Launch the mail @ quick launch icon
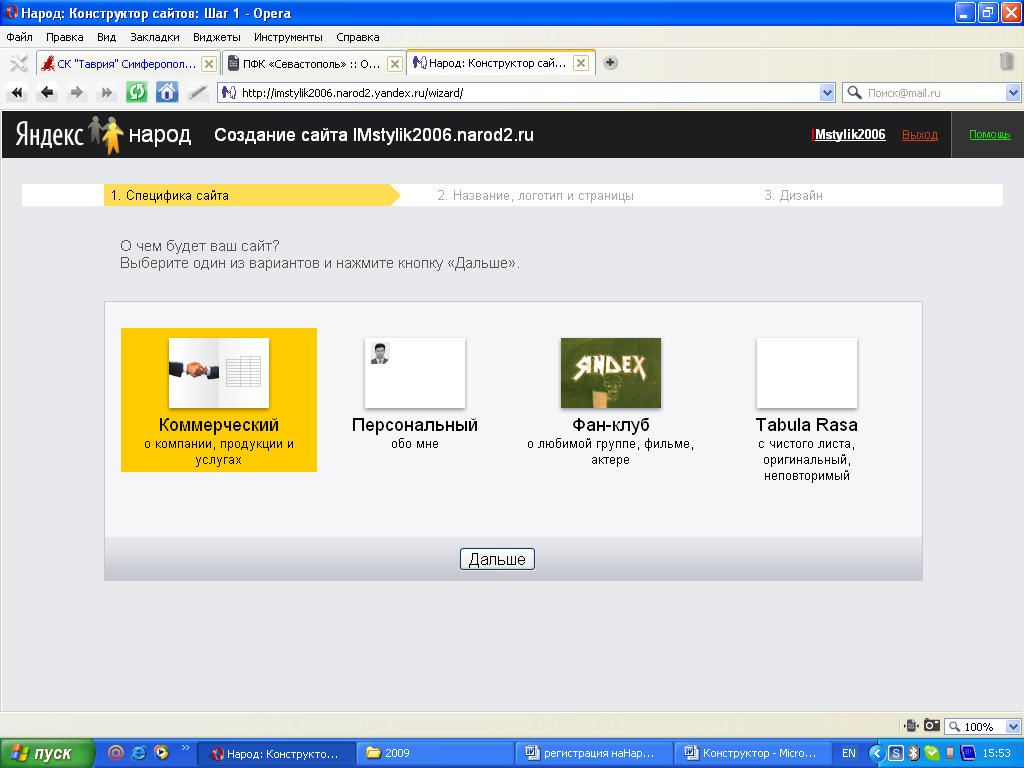This screenshot has width=1024, height=768. click(115, 753)
